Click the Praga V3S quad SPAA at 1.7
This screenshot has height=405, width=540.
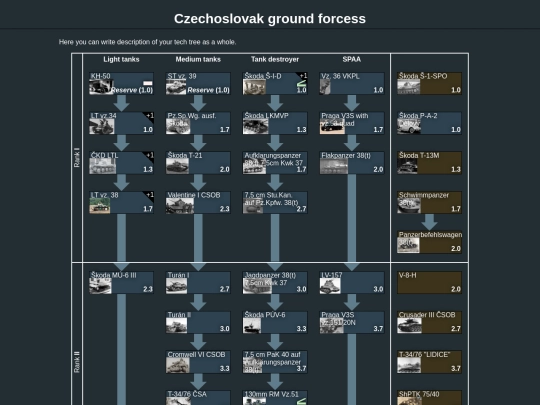tap(352, 123)
